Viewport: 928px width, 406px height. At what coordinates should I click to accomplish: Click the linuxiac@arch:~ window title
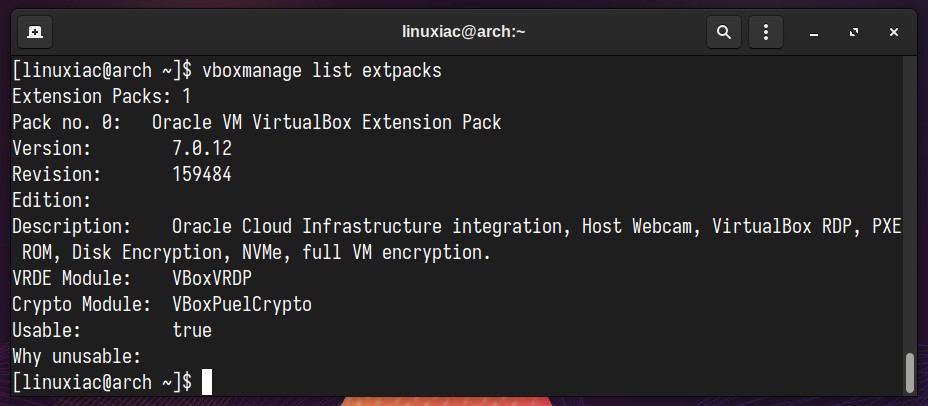pos(463,32)
